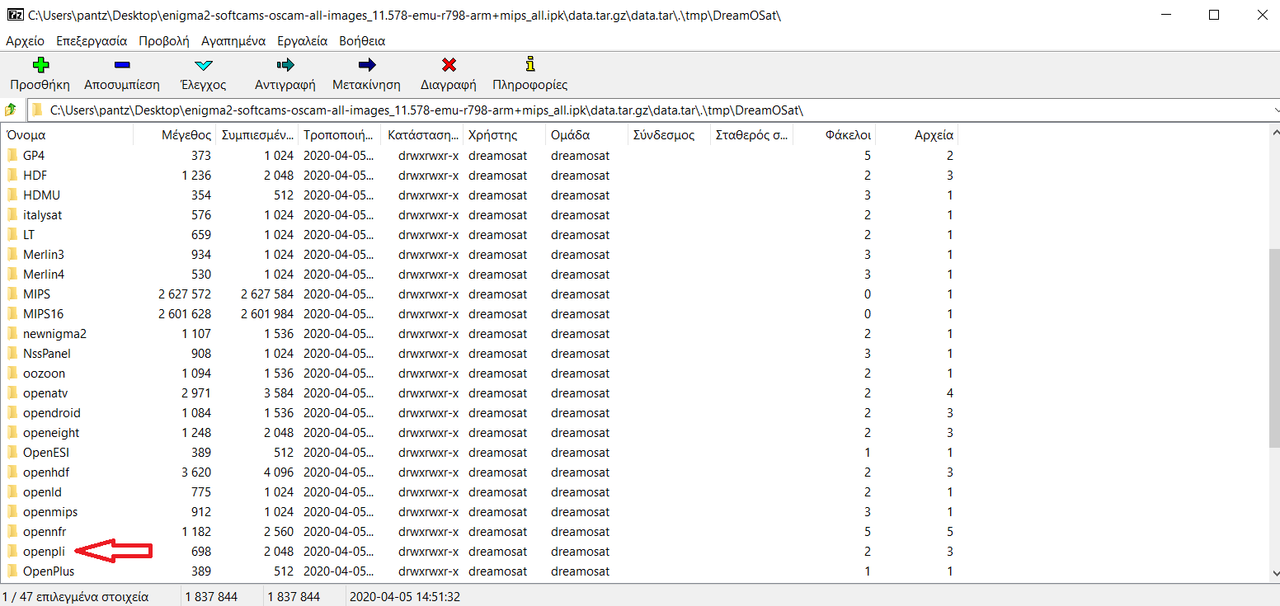Image resolution: width=1280 pixels, height=606 pixels.
Task: Select the opendroid folder icon
Action: click(x=13, y=413)
